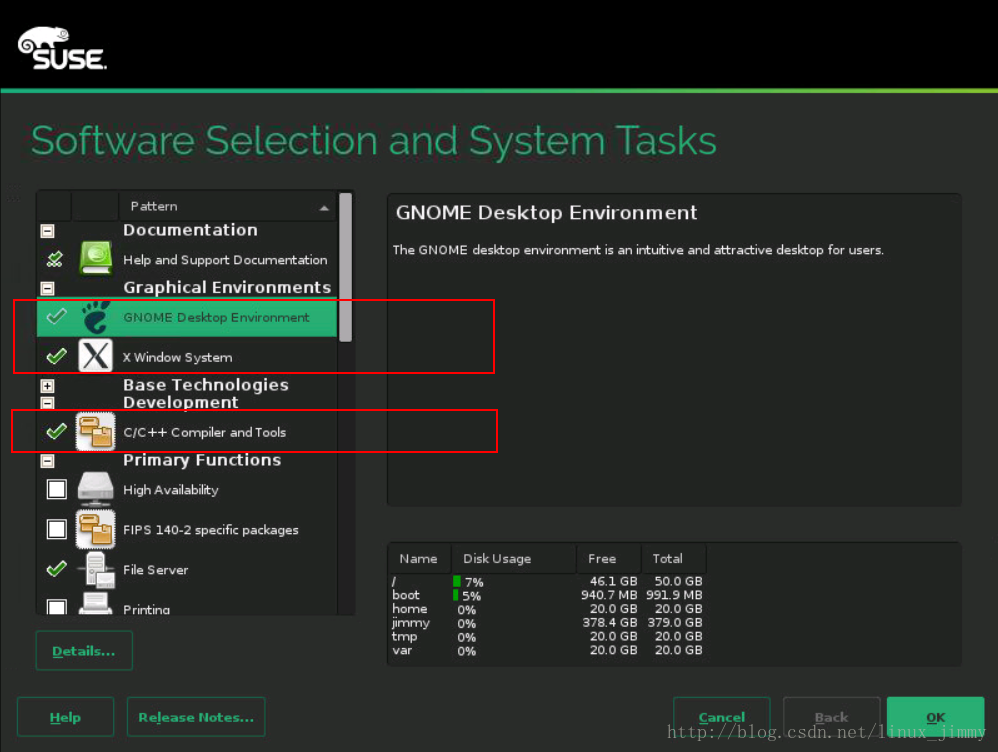Toggle Help and Support Documentation checkmark

[x=55, y=259]
